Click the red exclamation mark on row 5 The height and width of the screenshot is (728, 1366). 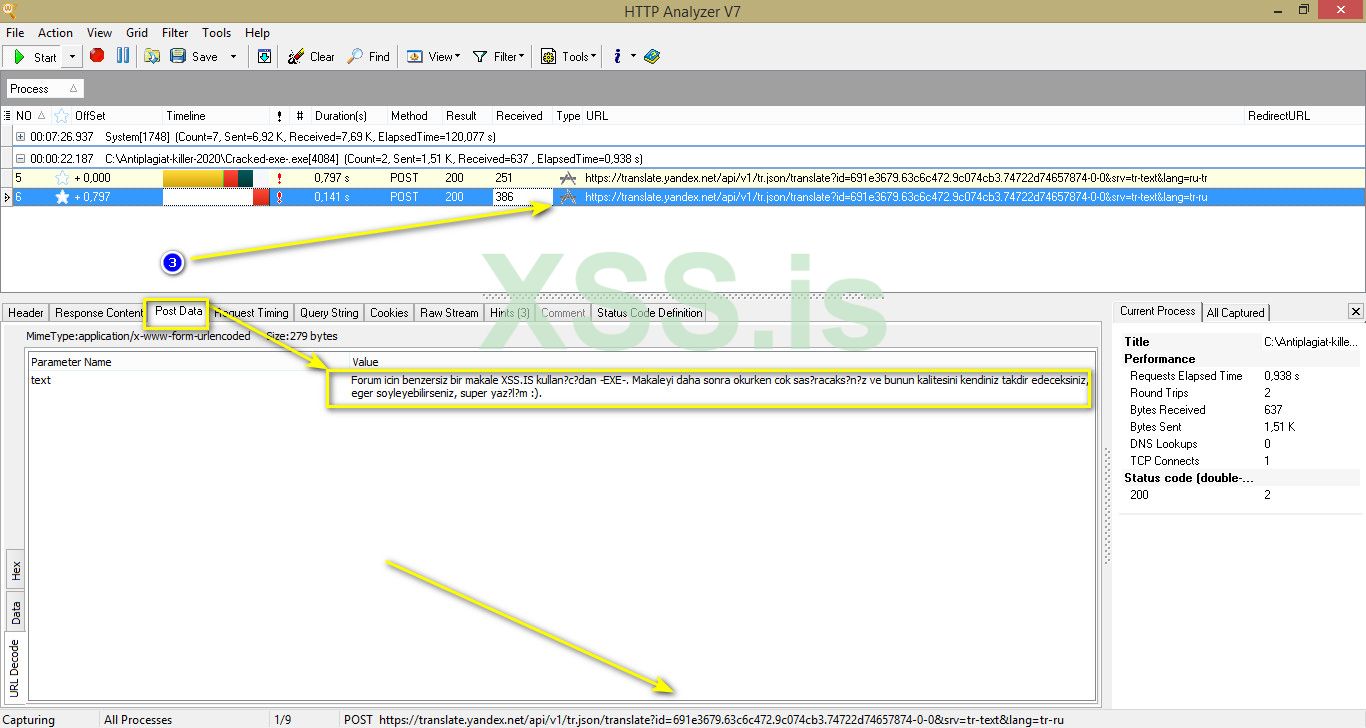[279, 178]
